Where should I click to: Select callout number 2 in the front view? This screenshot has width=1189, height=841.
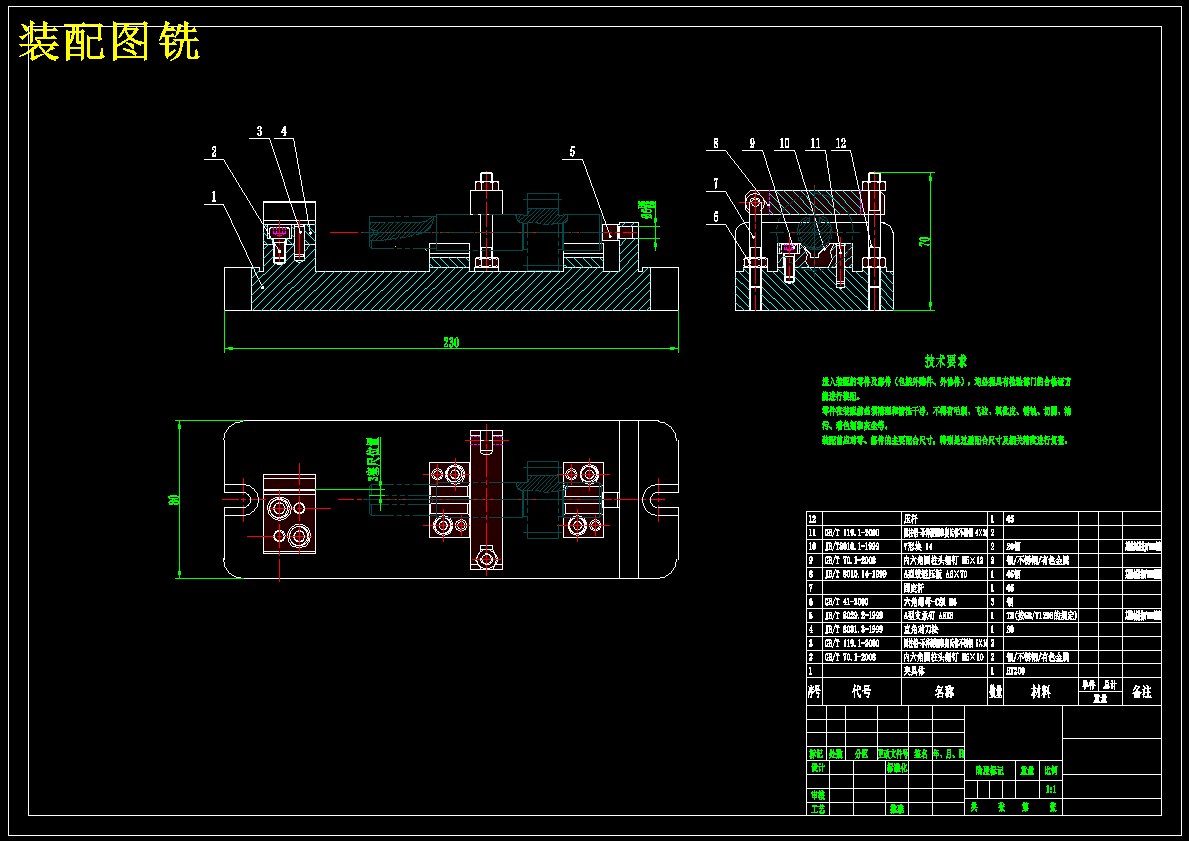214,152
